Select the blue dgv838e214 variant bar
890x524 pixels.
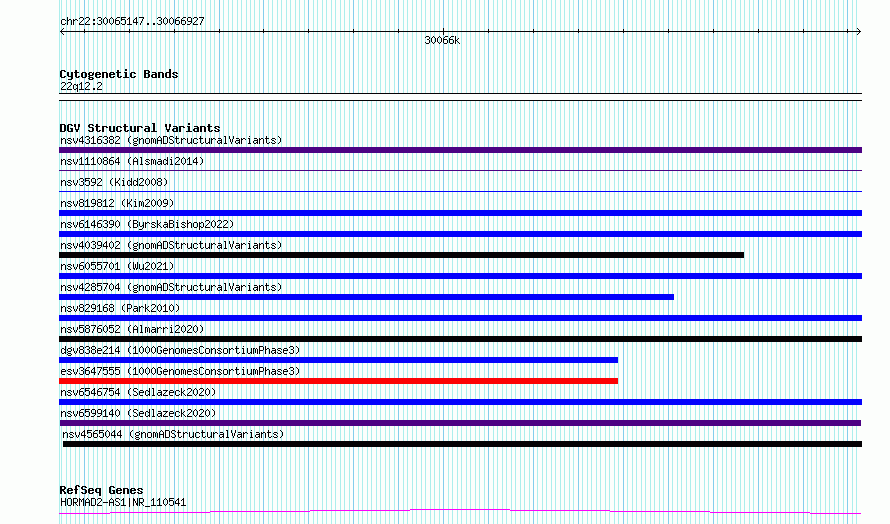pos(338,360)
